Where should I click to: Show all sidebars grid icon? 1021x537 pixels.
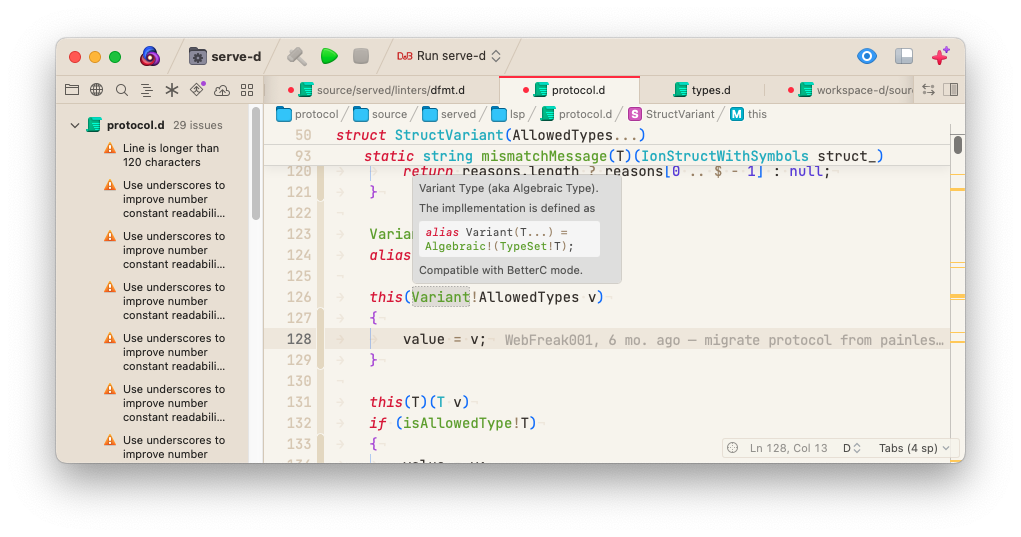click(x=247, y=90)
